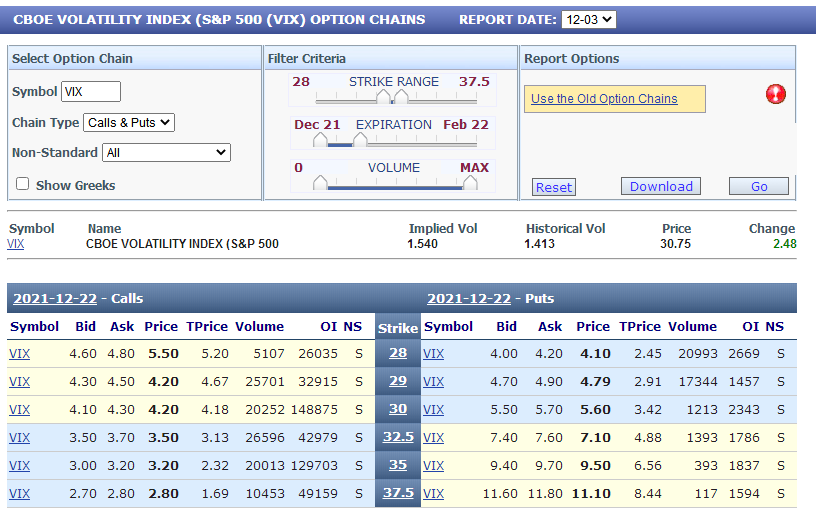Viewport: 820px width, 513px height.
Task: Click put volume 20993 cell
Action: [x=698, y=354]
